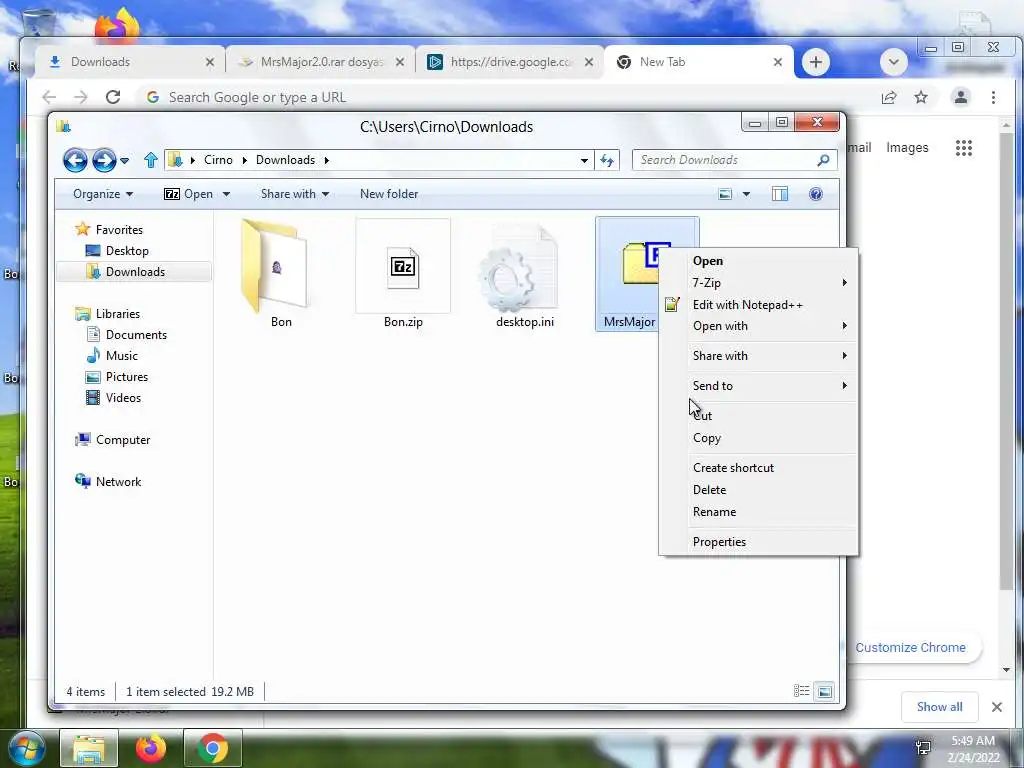Open recent pages dropdown beside Forward
Screen dimensions: 1024x768
[125, 160]
